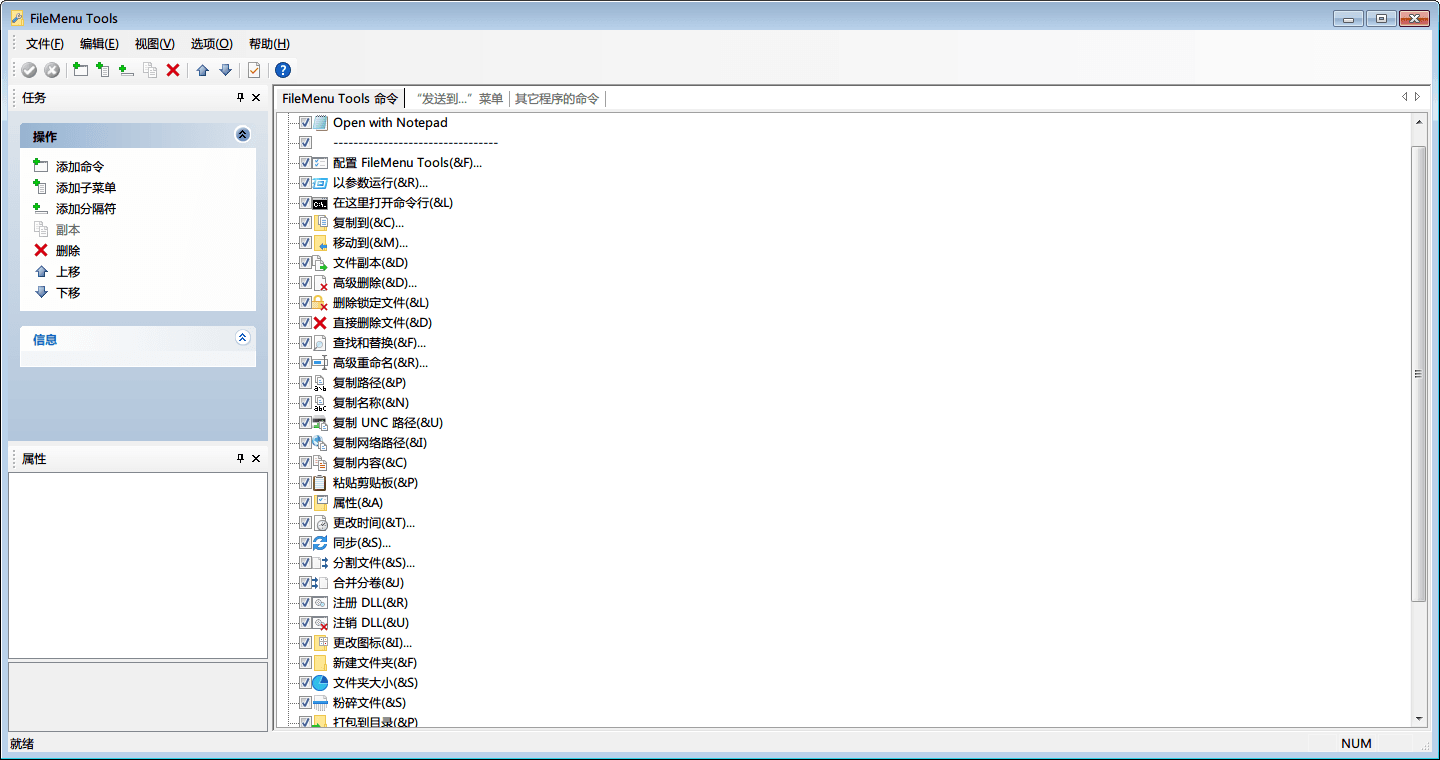This screenshot has height=760, width=1440.
Task: Pin the 属性 panel with pushpin icon
Action: tap(240, 459)
